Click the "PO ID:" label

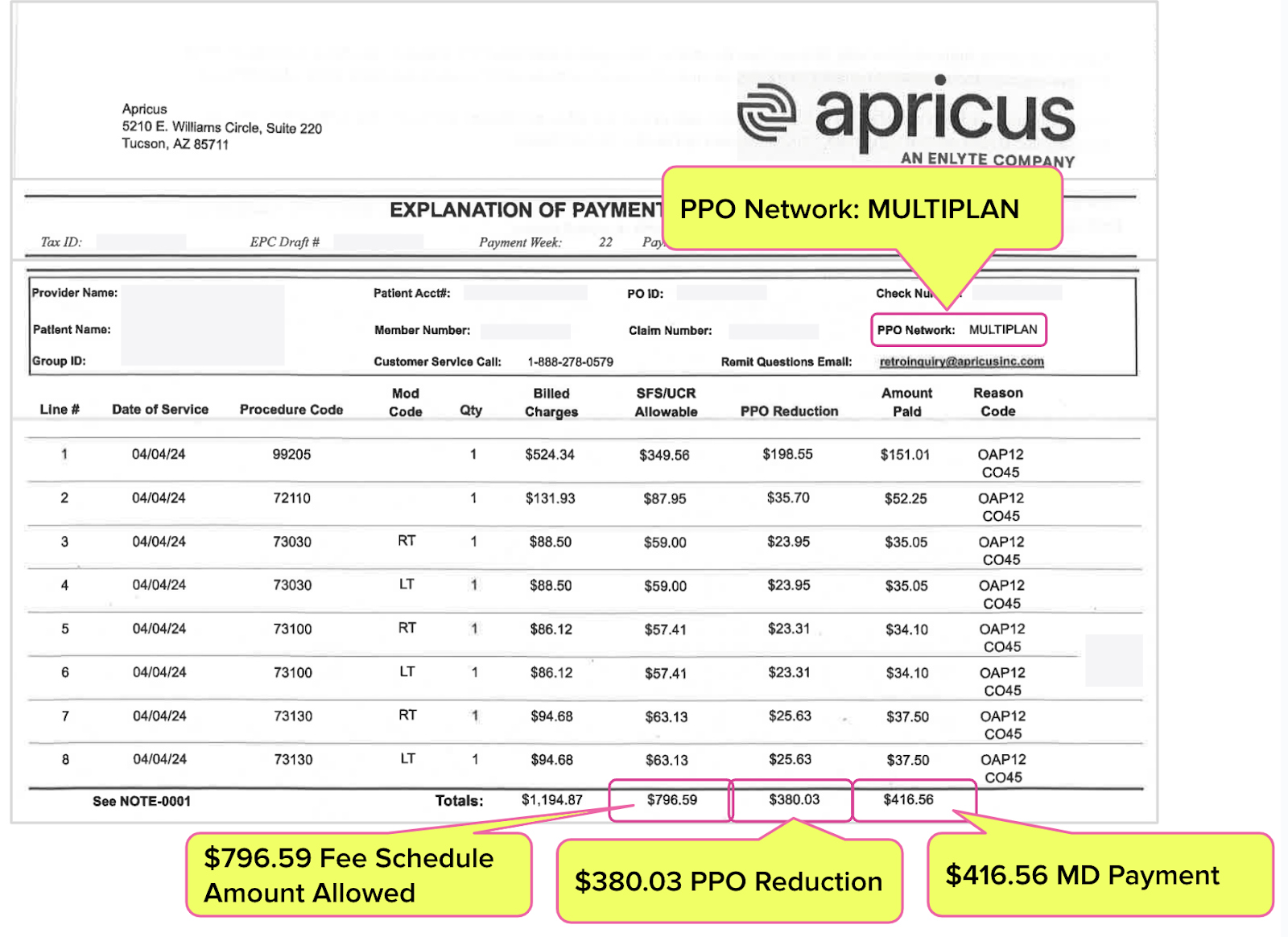pyautogui.click(x=646, y=294)
